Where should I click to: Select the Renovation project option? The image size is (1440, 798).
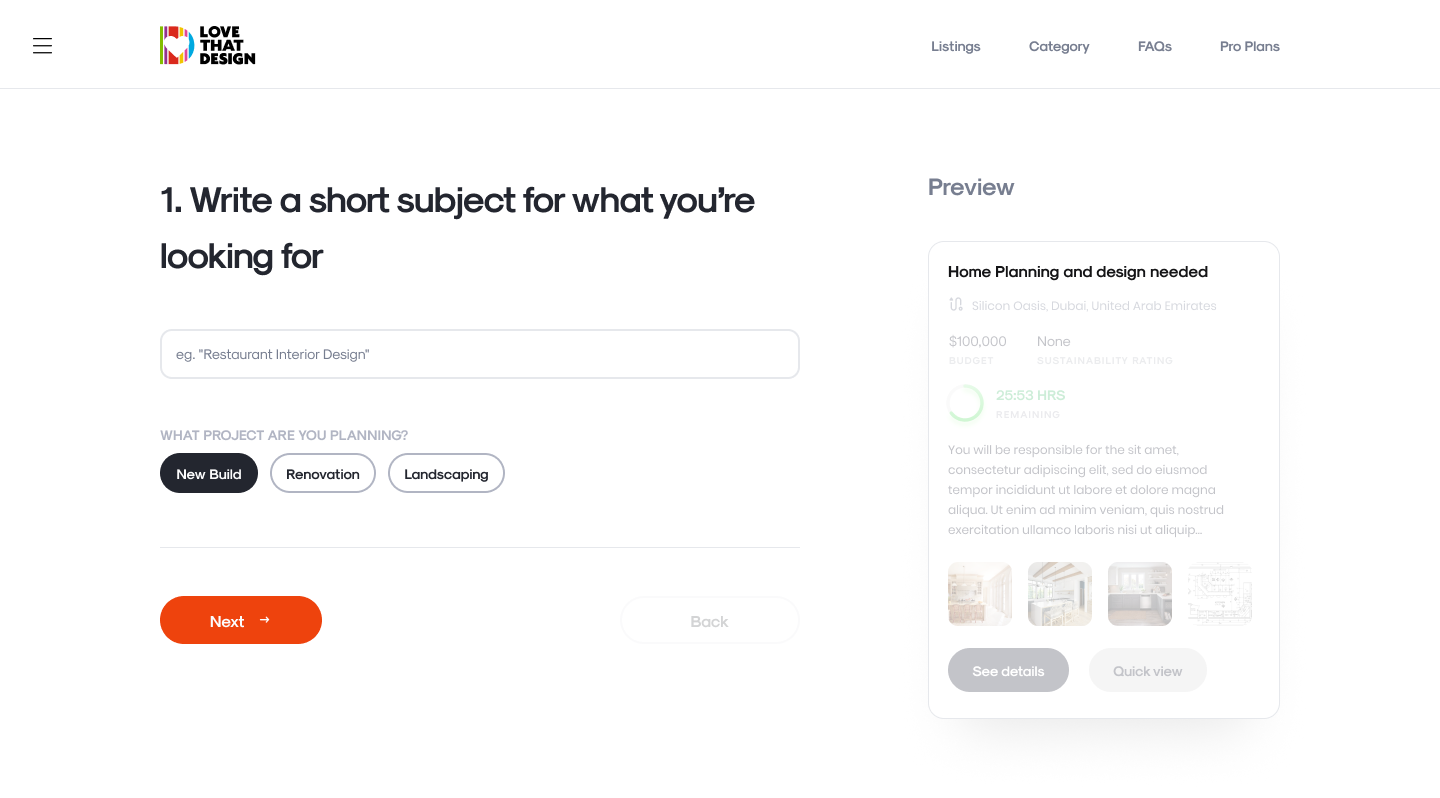pyautogui.click(x=323, y=473)
